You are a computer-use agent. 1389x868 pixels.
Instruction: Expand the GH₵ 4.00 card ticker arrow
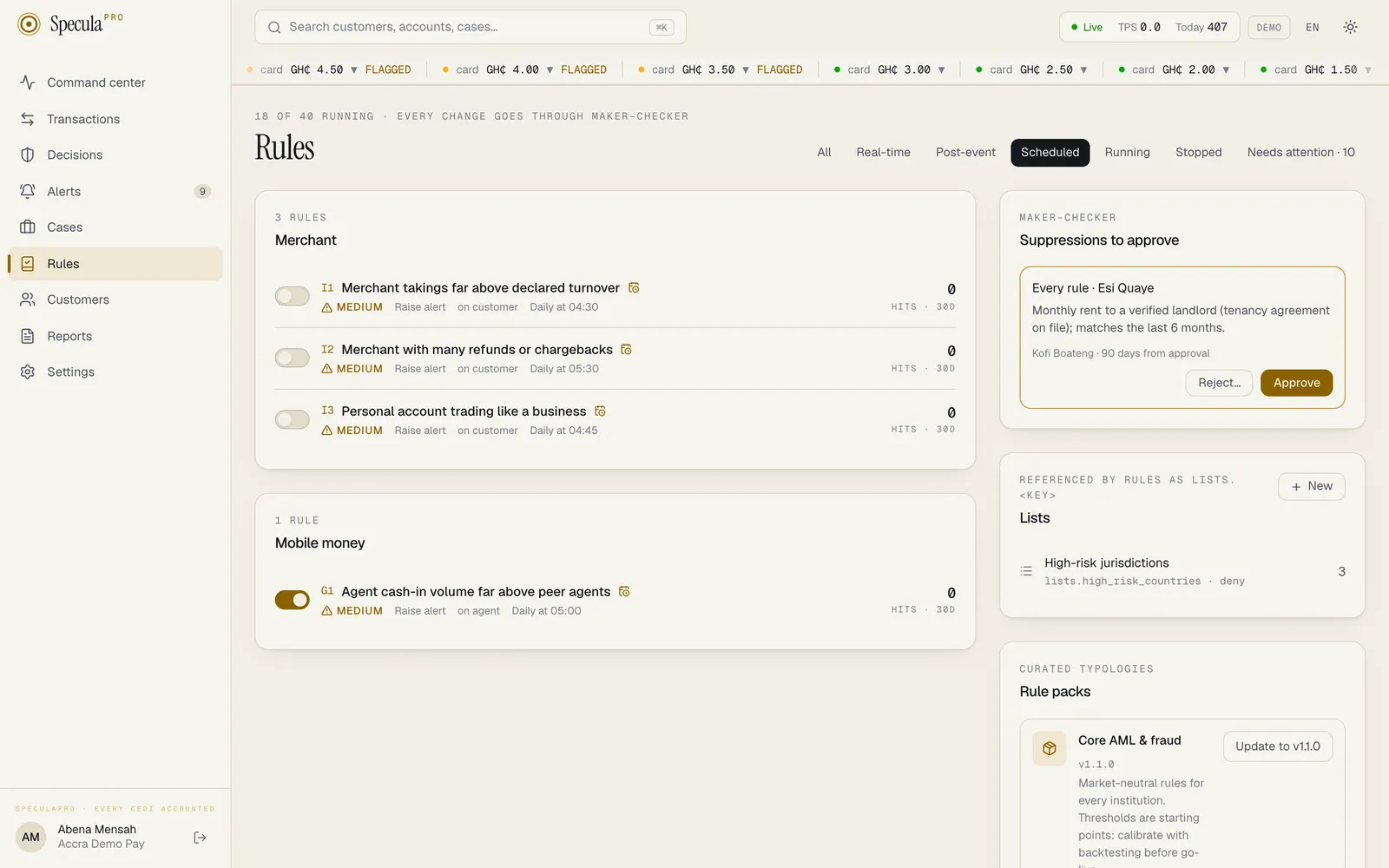point(550,69)
